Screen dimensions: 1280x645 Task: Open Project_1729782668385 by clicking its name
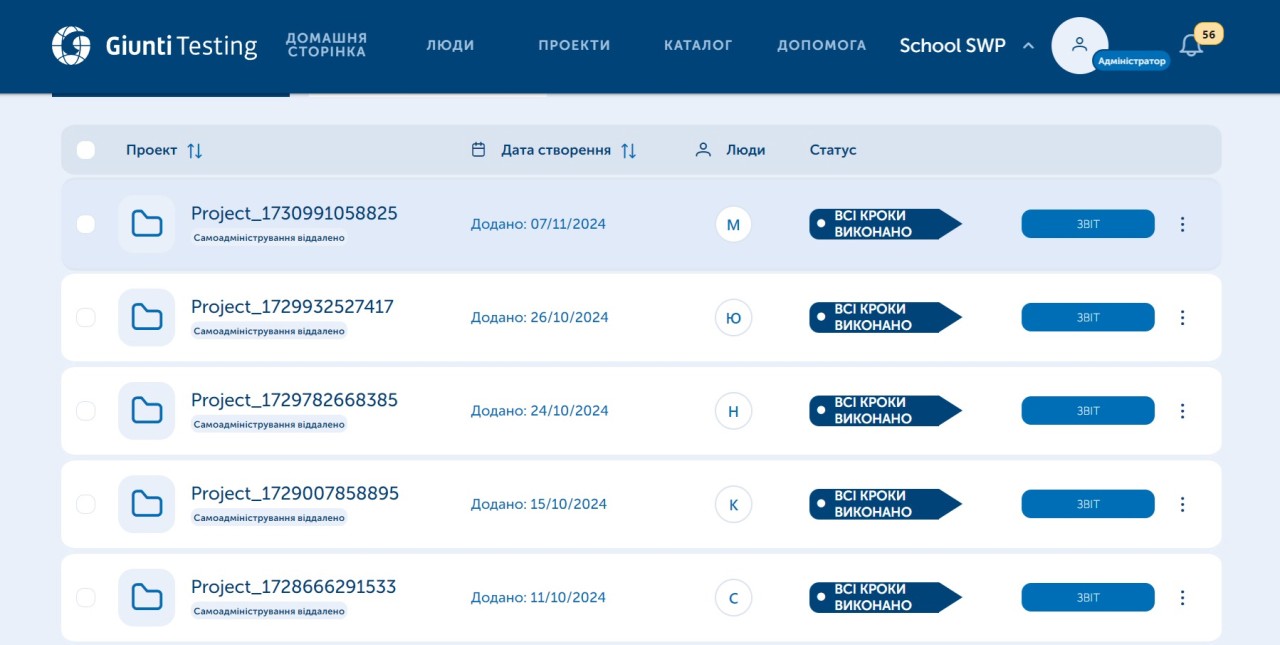pos(295,399)
